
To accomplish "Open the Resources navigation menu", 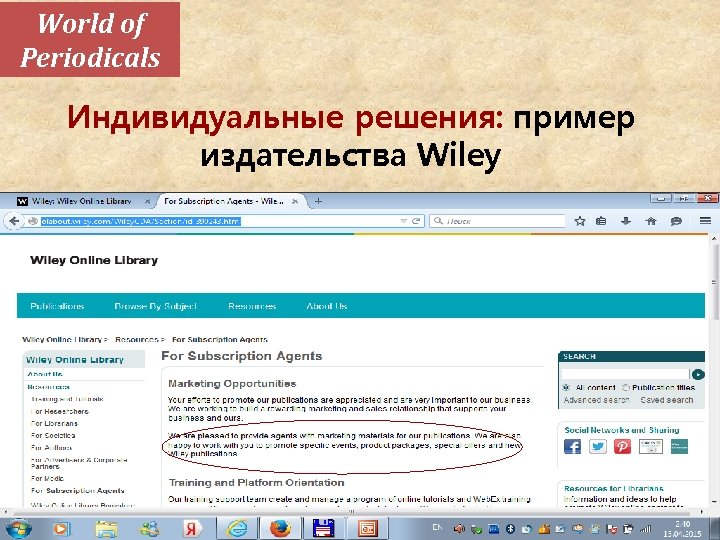I will [252, 306].
